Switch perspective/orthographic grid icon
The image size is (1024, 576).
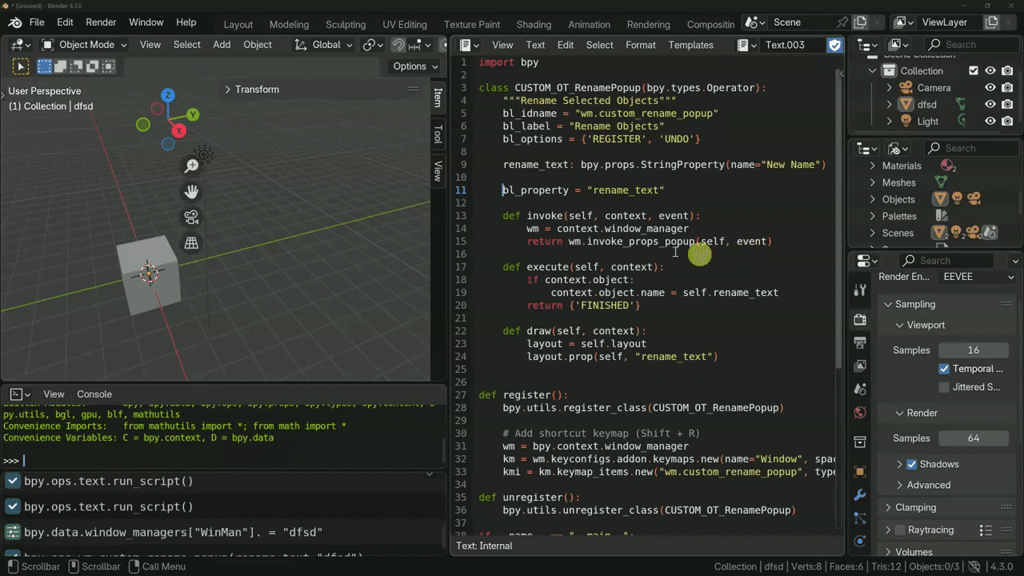pos(191,243)
